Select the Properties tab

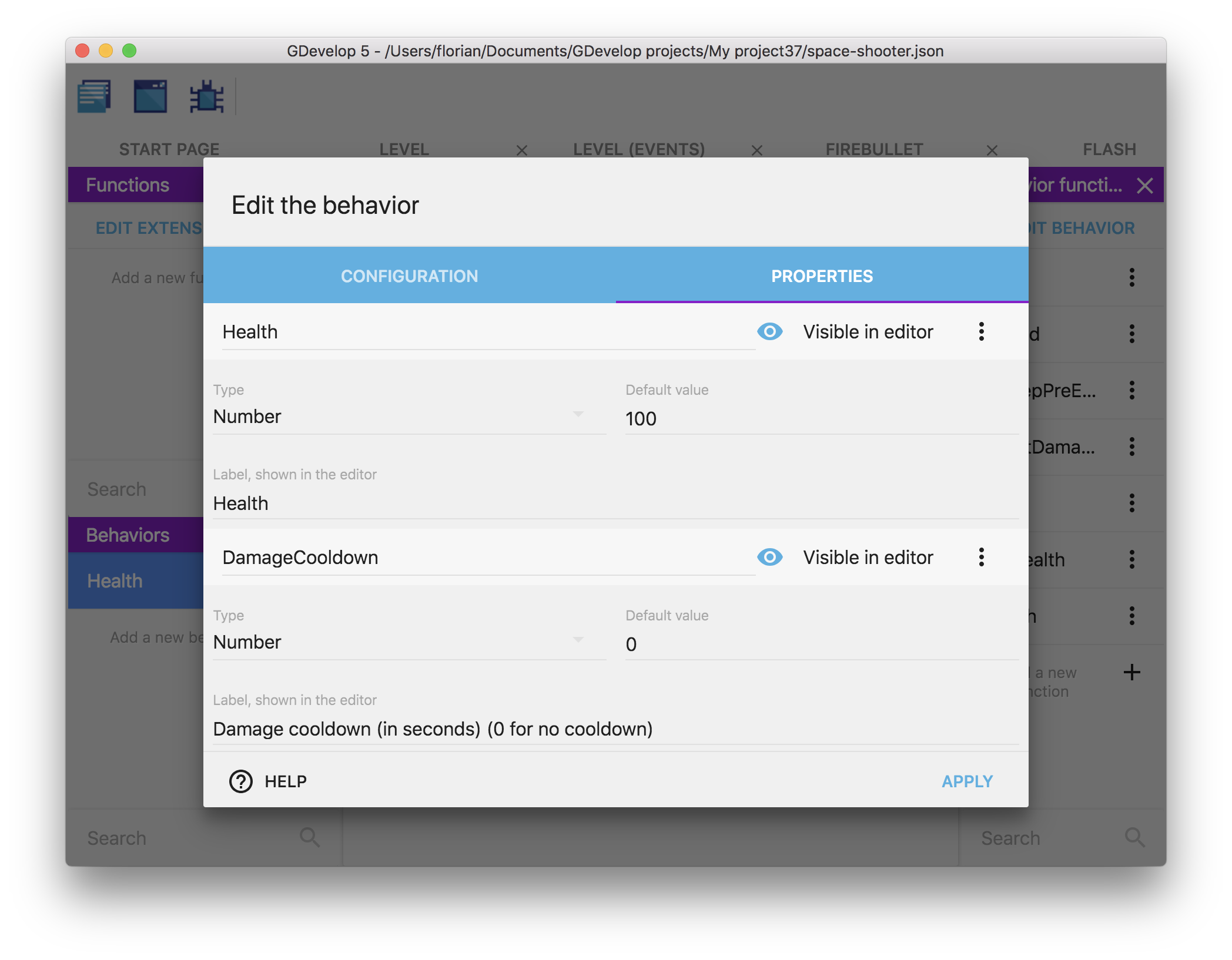(x=822, y=276)
